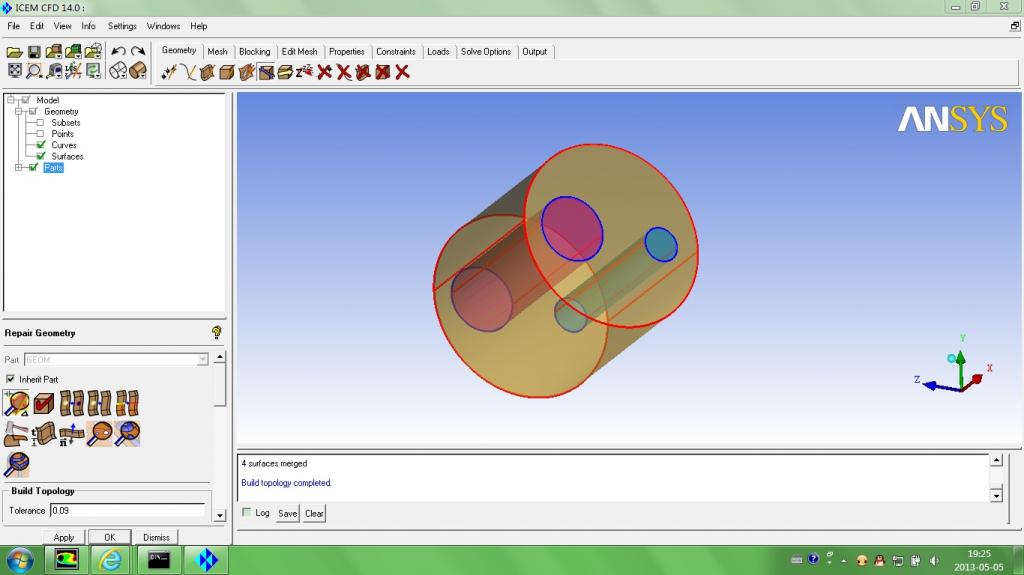Enable the Points checkbox
The height and width of the screenshot is (575, 1024).
click(40, 133)
